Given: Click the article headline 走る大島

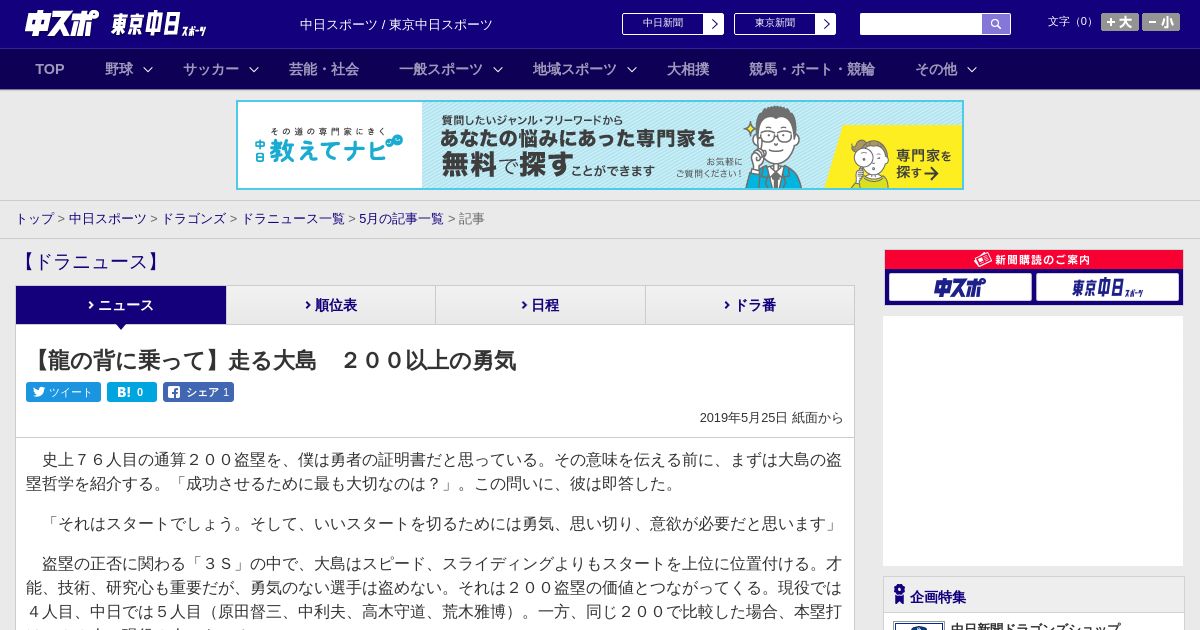Looking at the screenshot, I should pos(272,360).
